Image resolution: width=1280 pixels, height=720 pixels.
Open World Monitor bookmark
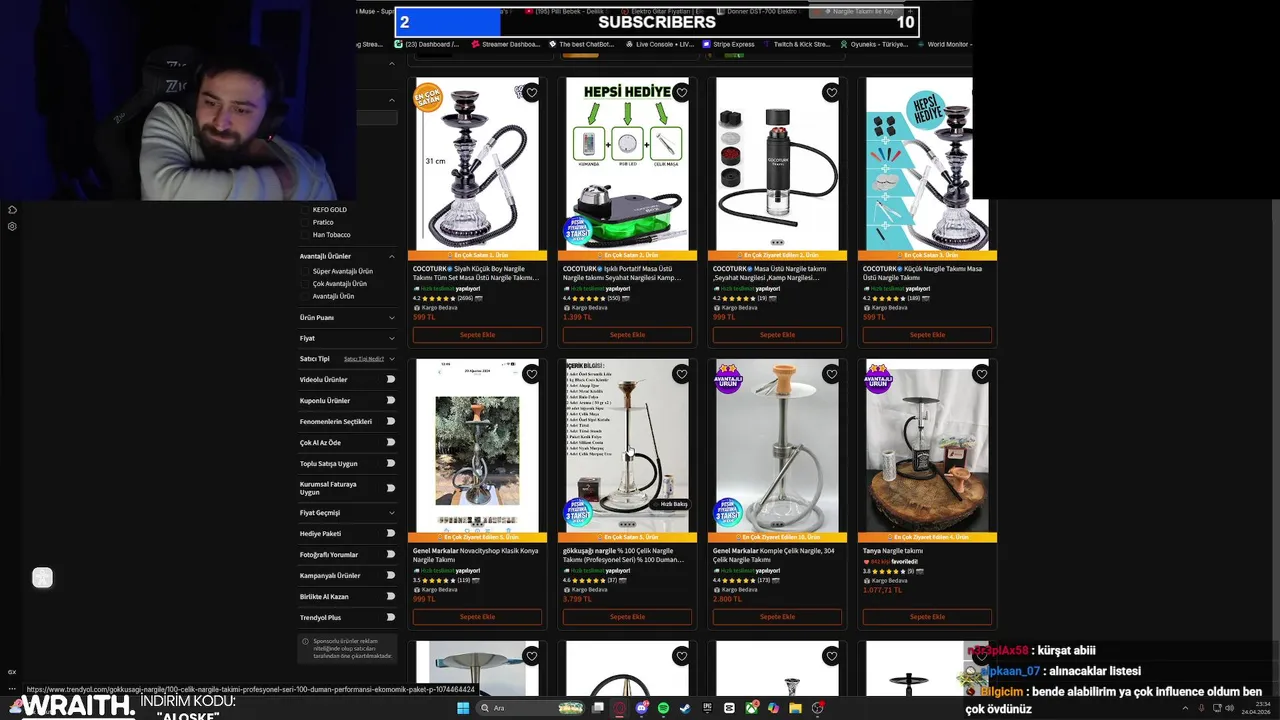[x=943, y=44]
